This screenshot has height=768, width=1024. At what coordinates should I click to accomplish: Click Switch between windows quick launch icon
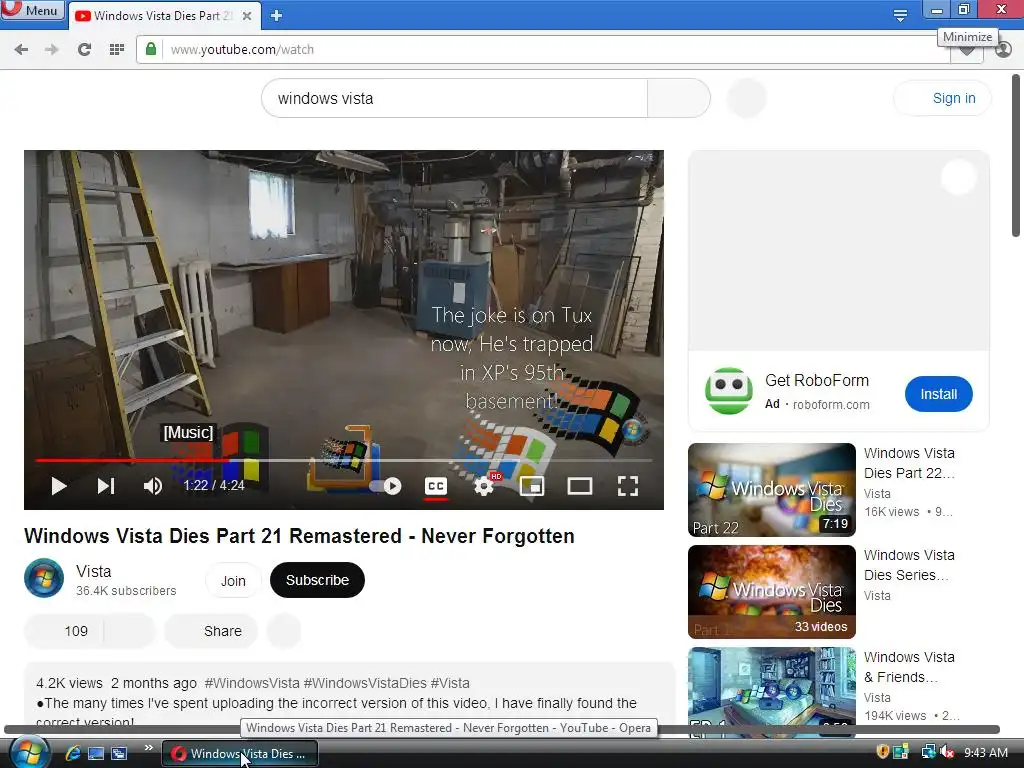coord(119,753)
